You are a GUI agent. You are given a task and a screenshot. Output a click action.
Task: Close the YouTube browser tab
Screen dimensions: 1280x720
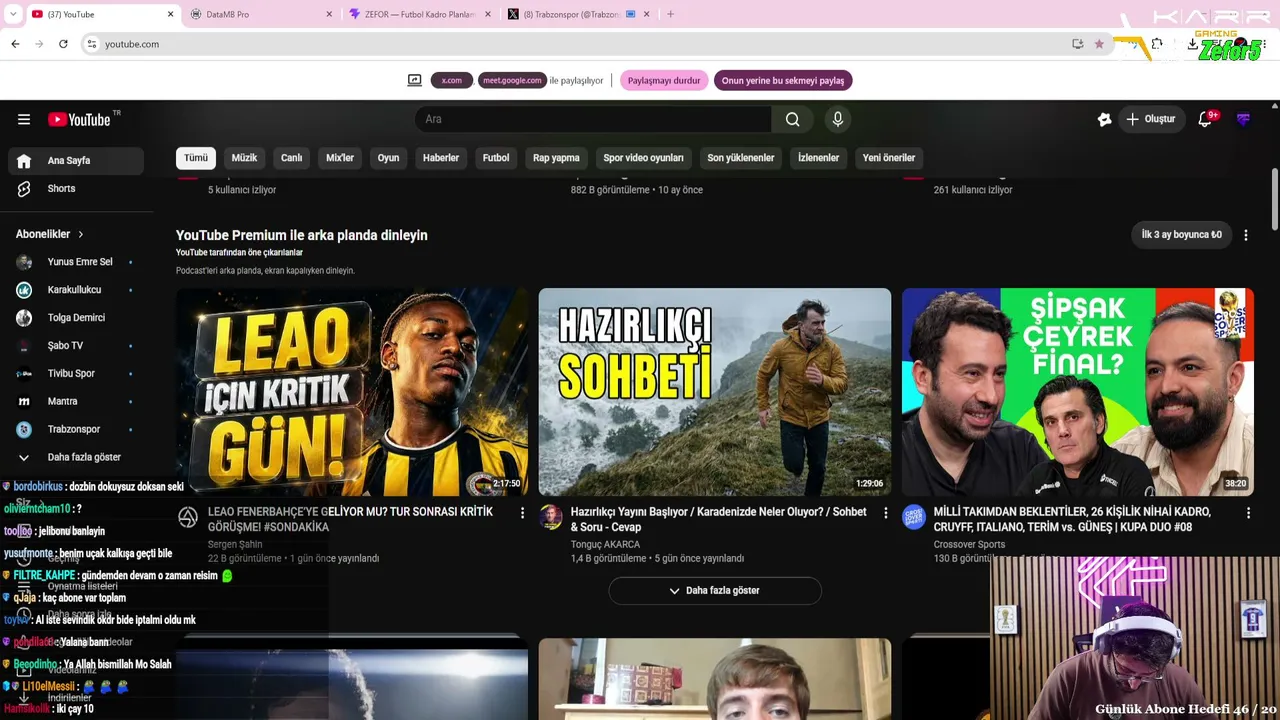pos(170,14)
